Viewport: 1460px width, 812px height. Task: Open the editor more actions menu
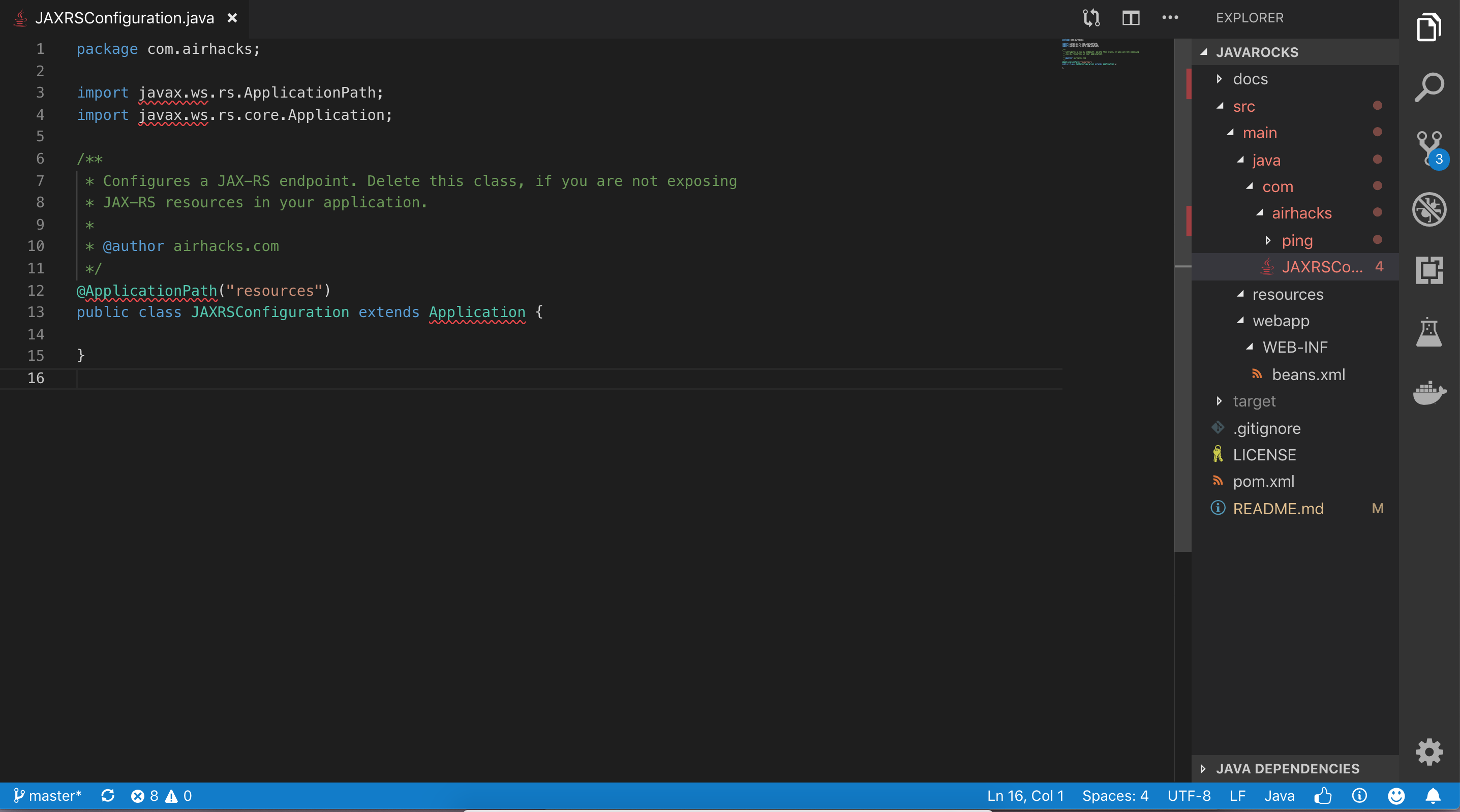[1170, 18]
